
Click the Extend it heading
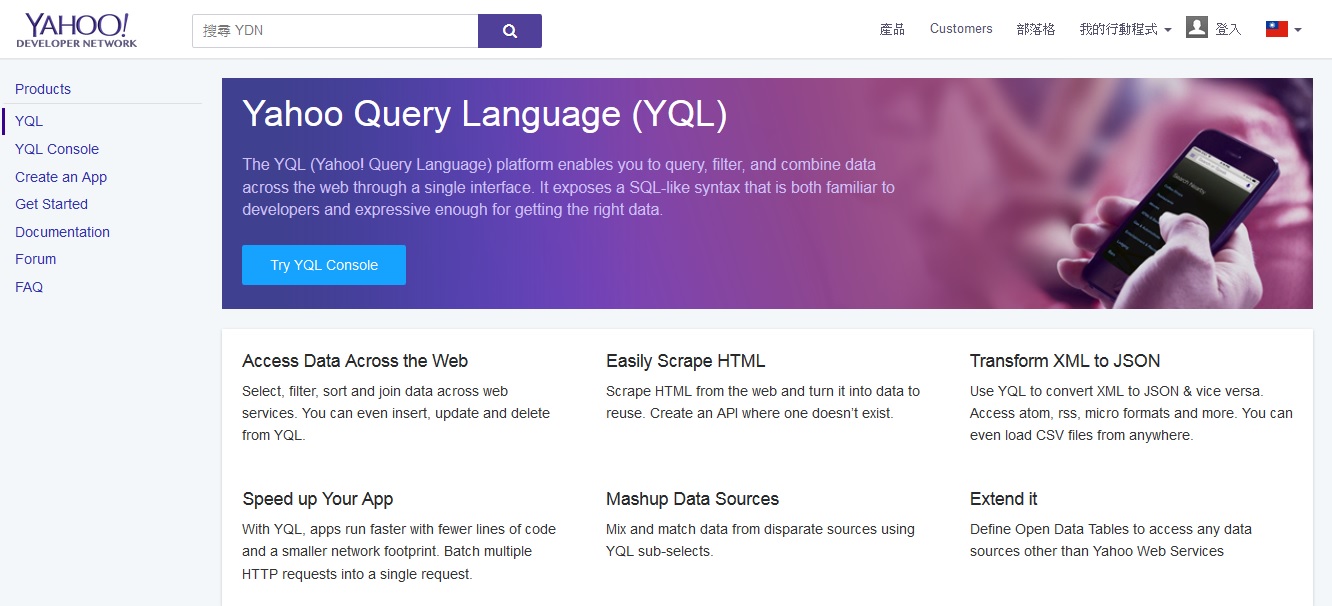[x=1004, y=499]
